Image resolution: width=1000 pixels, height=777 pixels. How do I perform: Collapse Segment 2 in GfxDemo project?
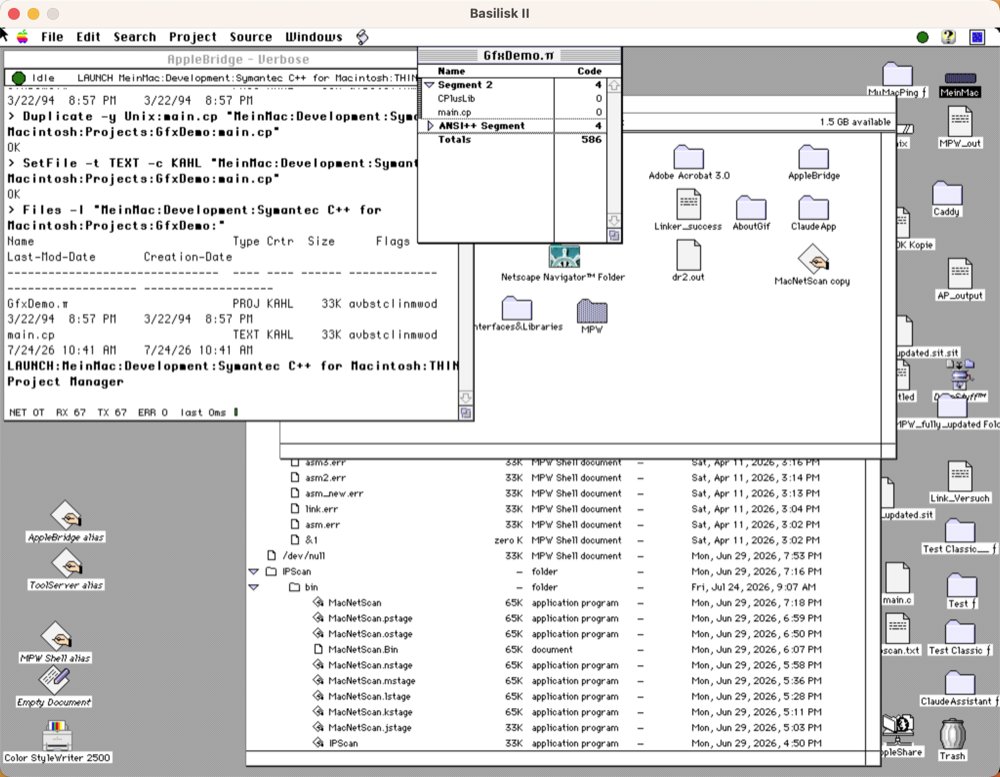coord(429,85)
